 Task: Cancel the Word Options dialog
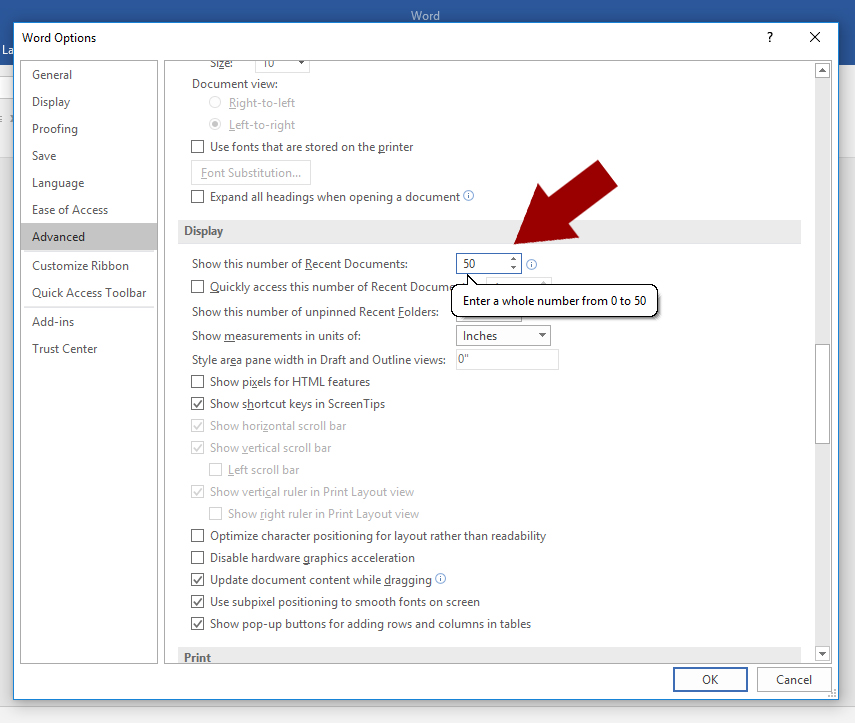click(x=794, y=679)
